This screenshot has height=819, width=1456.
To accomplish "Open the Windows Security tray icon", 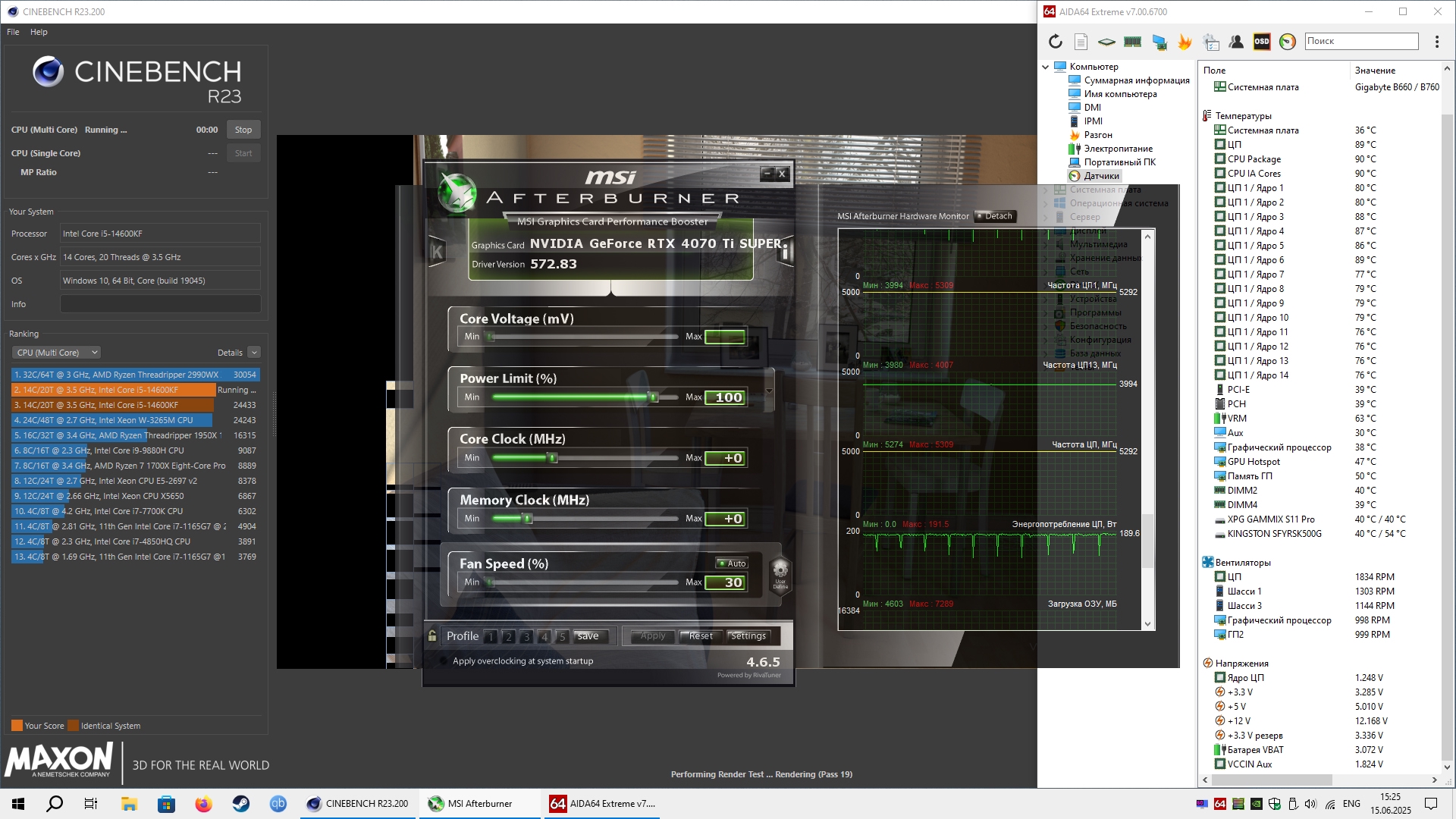I will pyautogui.click(x=1275, y=804).
